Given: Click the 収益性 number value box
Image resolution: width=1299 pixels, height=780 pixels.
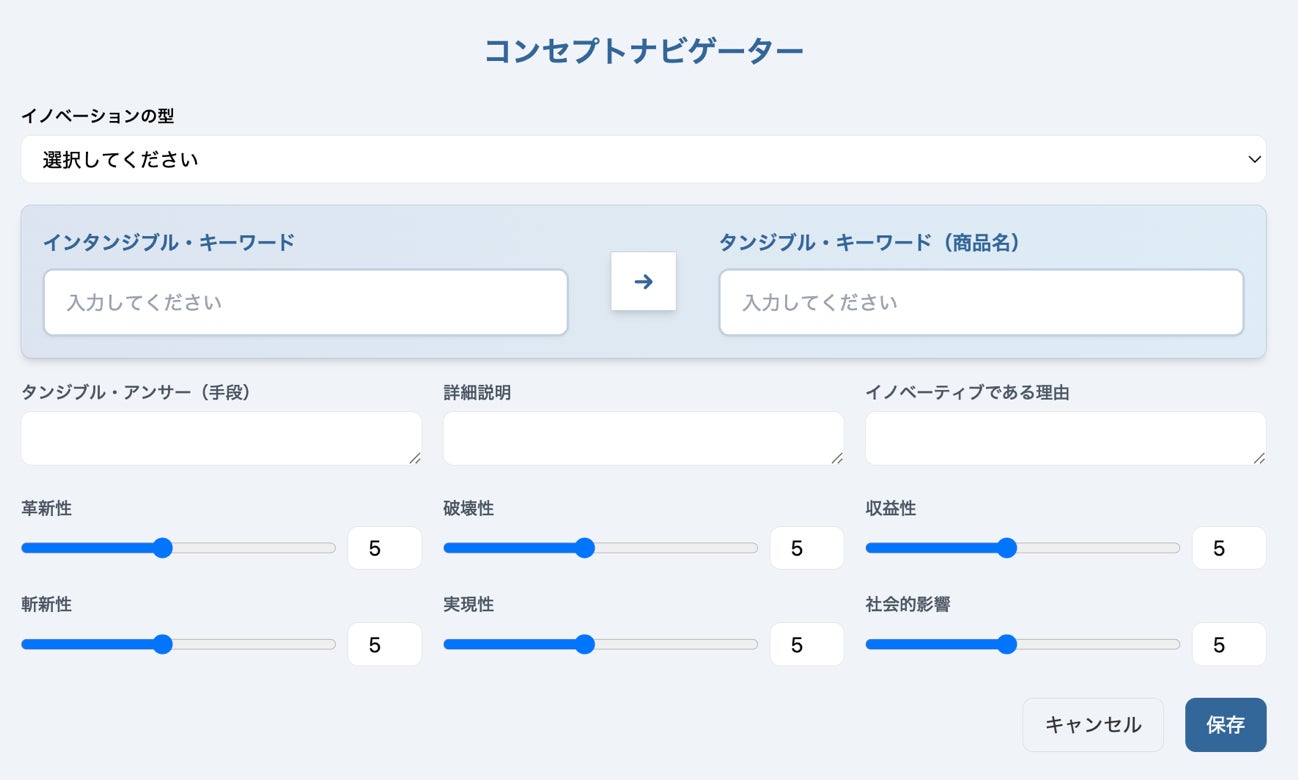Looking at the screenshot, I should [1228, 548].
